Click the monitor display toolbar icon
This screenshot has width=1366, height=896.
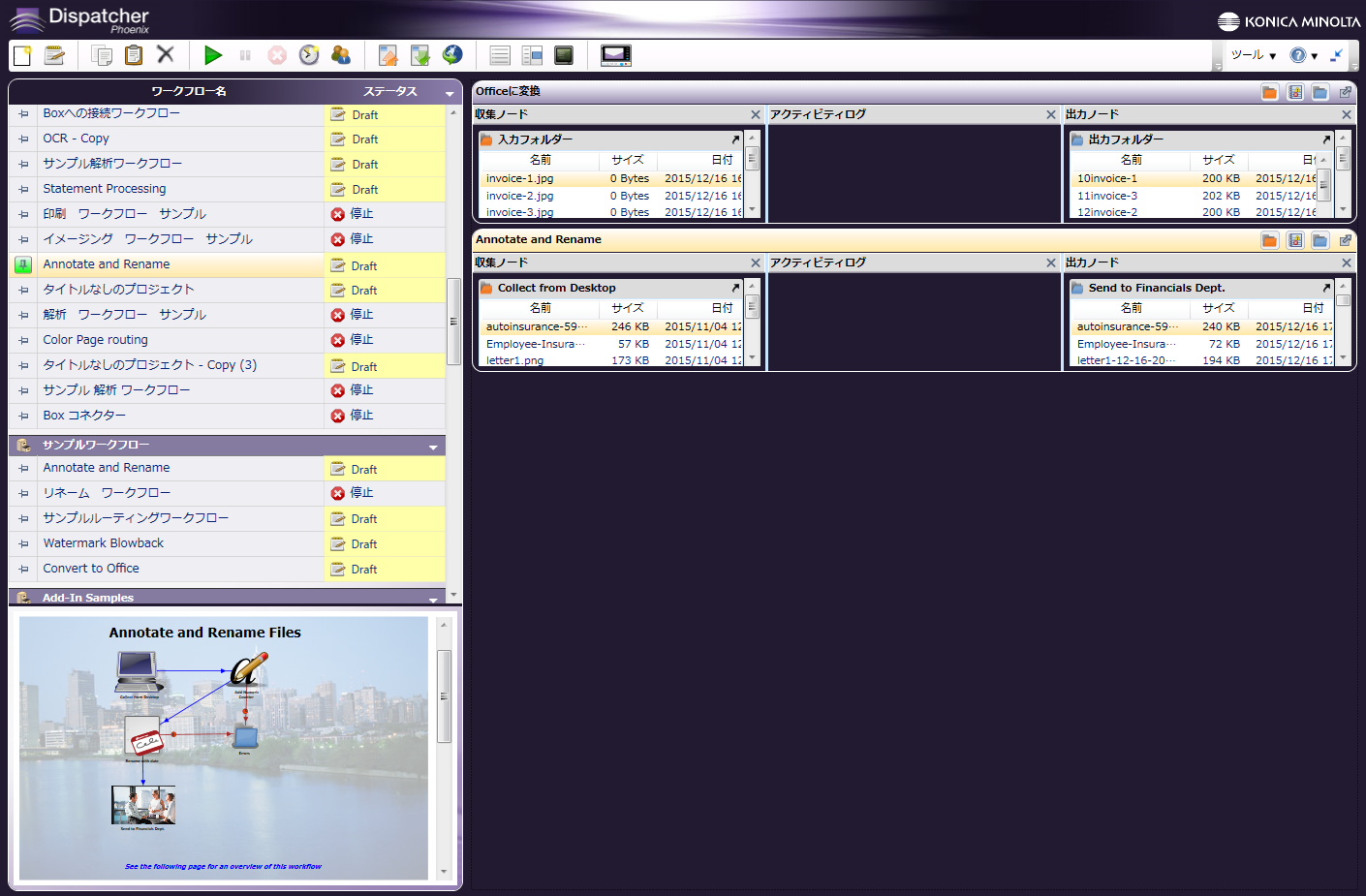pyautogui.click(x=616, y=55)
